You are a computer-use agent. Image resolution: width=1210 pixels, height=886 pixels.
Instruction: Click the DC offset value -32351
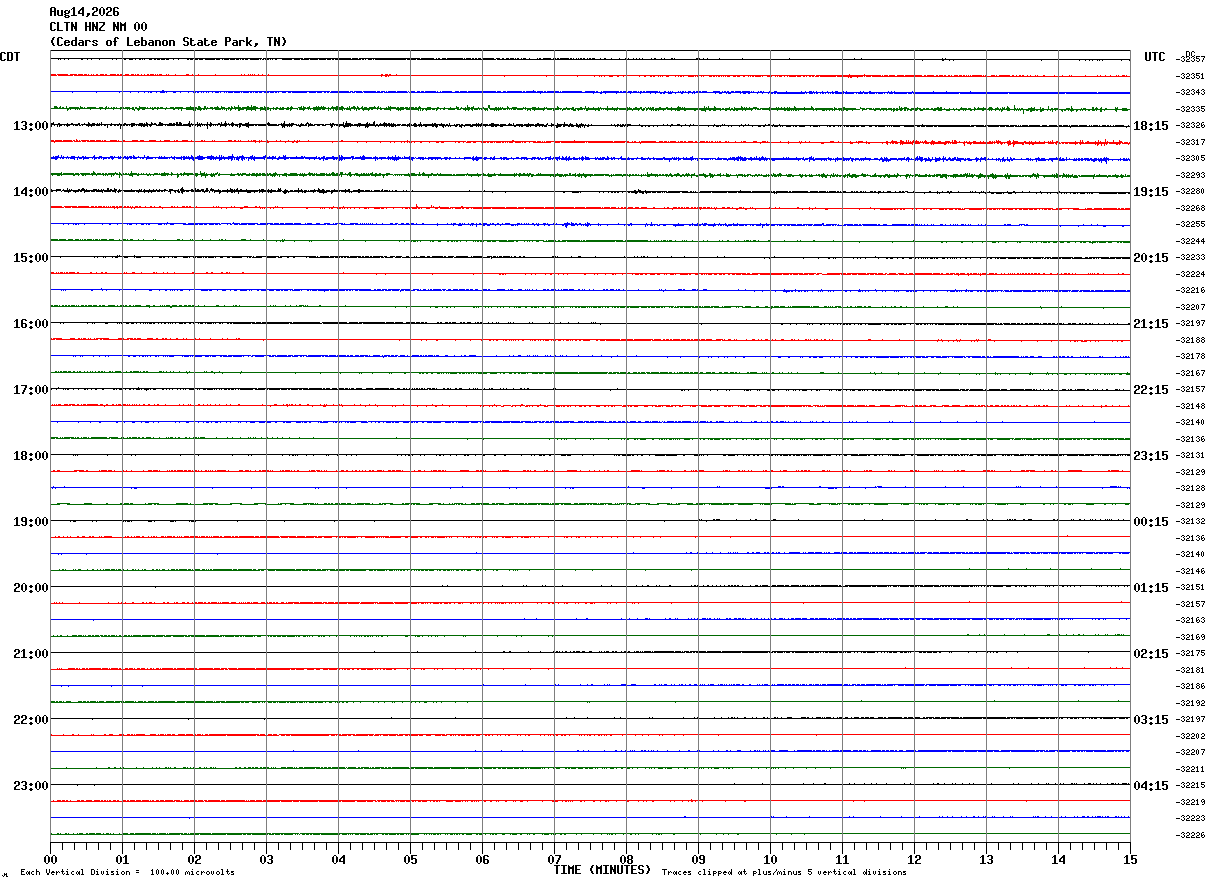point(1190,76)
